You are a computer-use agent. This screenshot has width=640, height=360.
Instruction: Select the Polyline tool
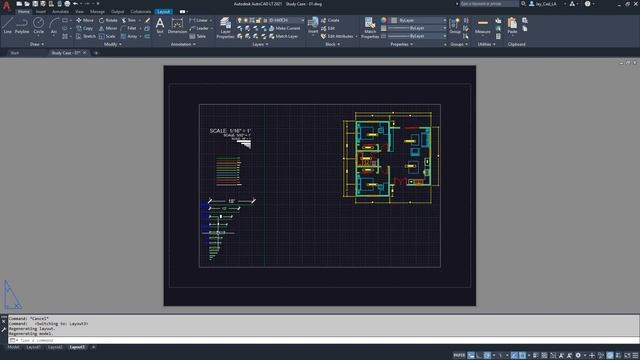tap(22, 25)
